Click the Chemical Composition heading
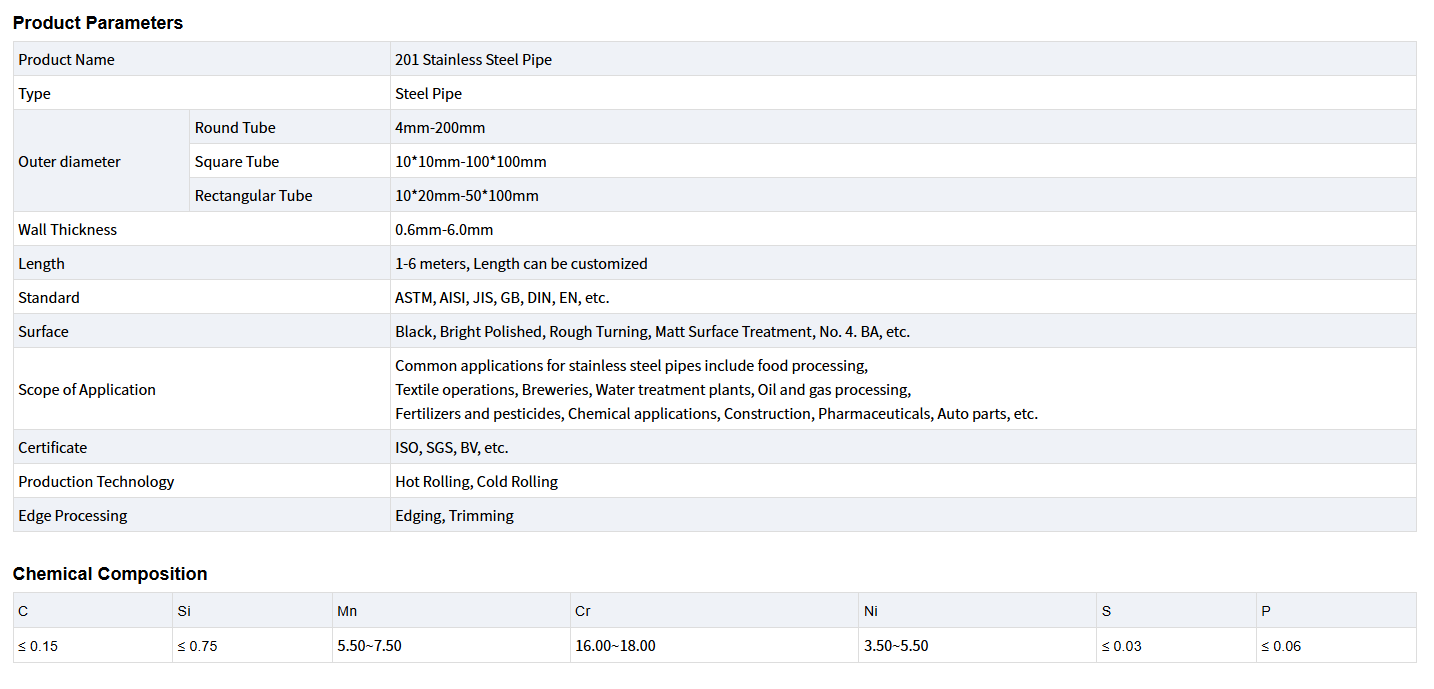Screen dimensions: 1434x689 click(110, 574)
